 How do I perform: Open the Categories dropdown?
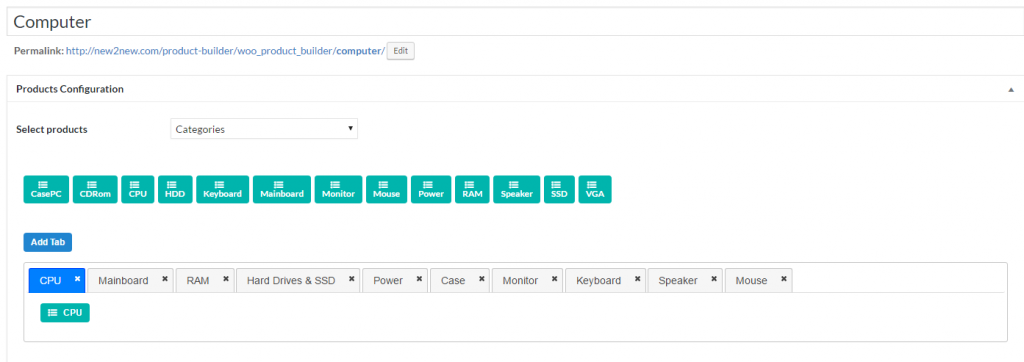pos(264,129)
